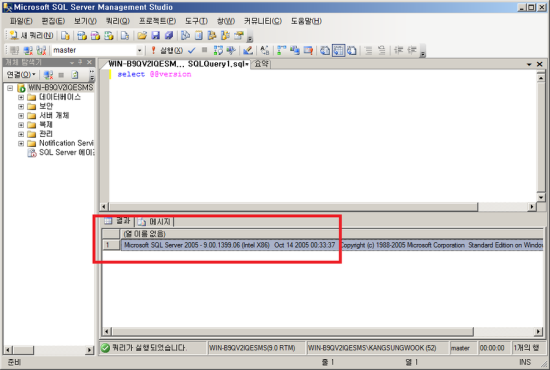Viewport: 550px width, 370px height.
Task: Select the SQL Server 에이전트 tree item
Action: point(61,153)
